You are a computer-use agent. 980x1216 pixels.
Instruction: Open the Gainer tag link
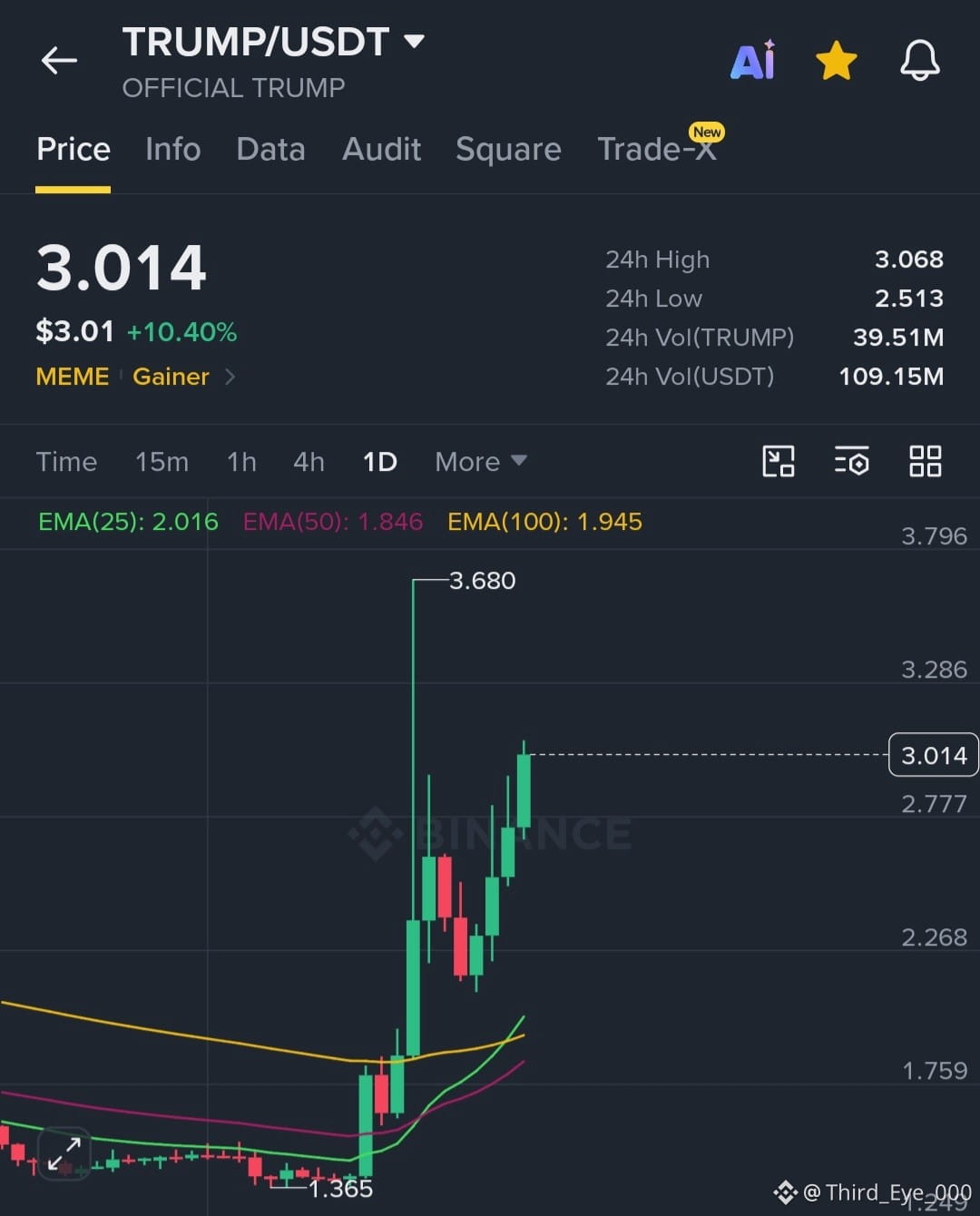[171, 377]
